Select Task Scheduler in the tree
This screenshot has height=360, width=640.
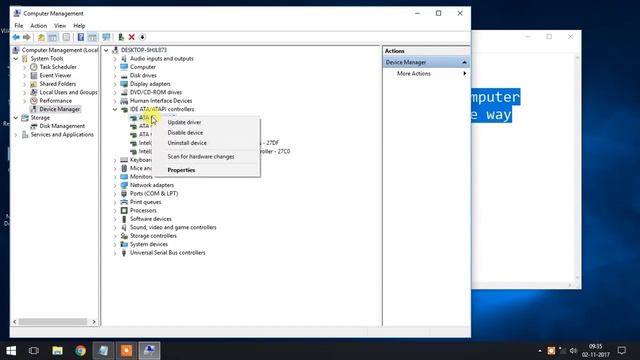click(x=58, y=67)
